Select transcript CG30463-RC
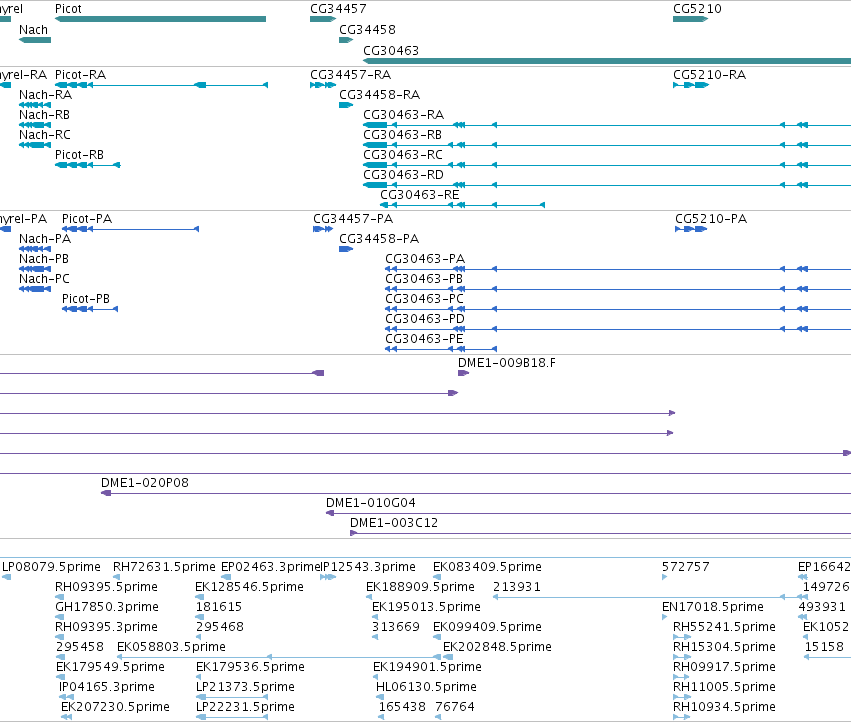The image size is (851, 722). click(x=607, y=164)
